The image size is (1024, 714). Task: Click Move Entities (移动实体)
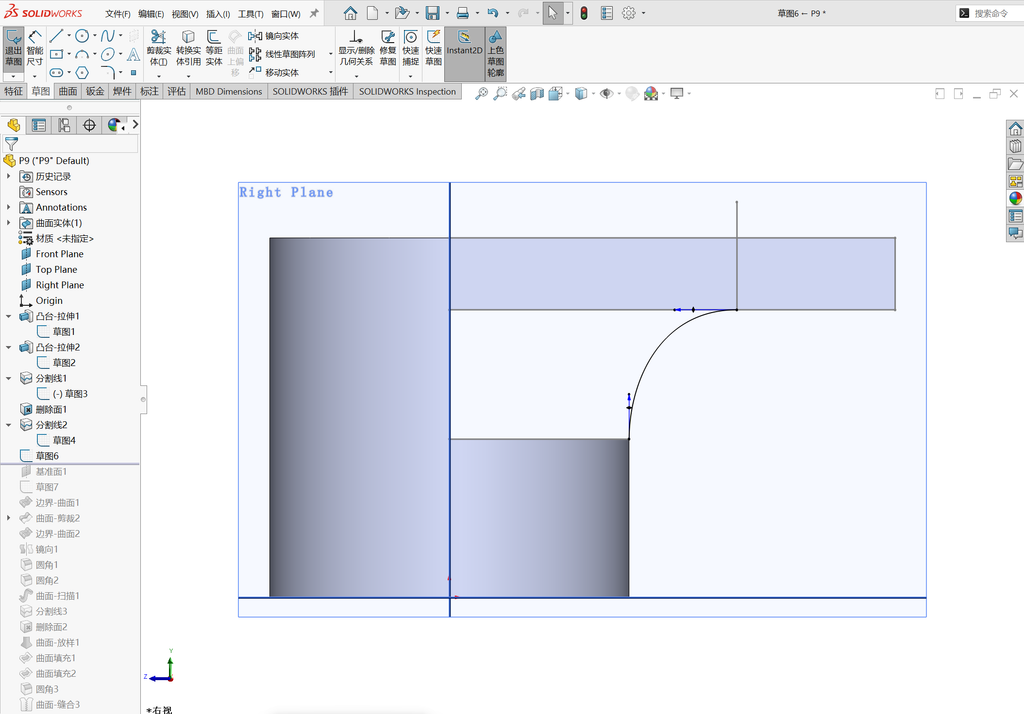tap(274, 73)
